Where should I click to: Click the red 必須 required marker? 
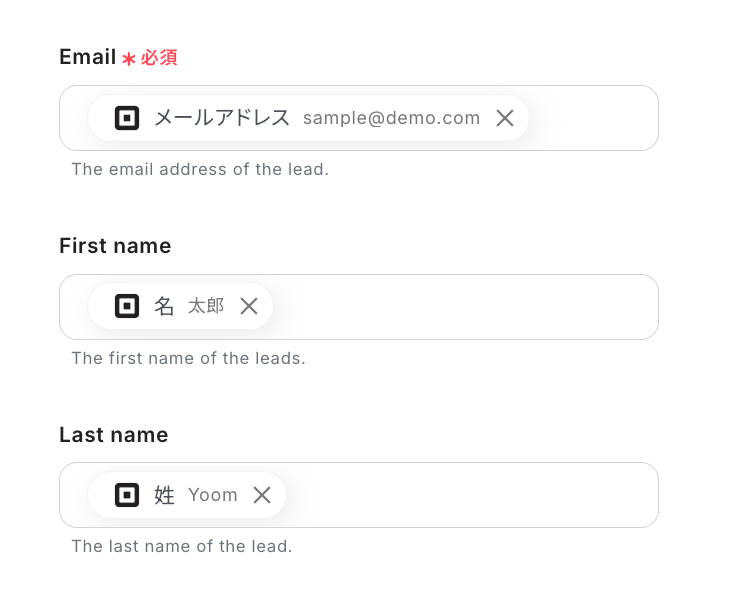tap(158, 58)
